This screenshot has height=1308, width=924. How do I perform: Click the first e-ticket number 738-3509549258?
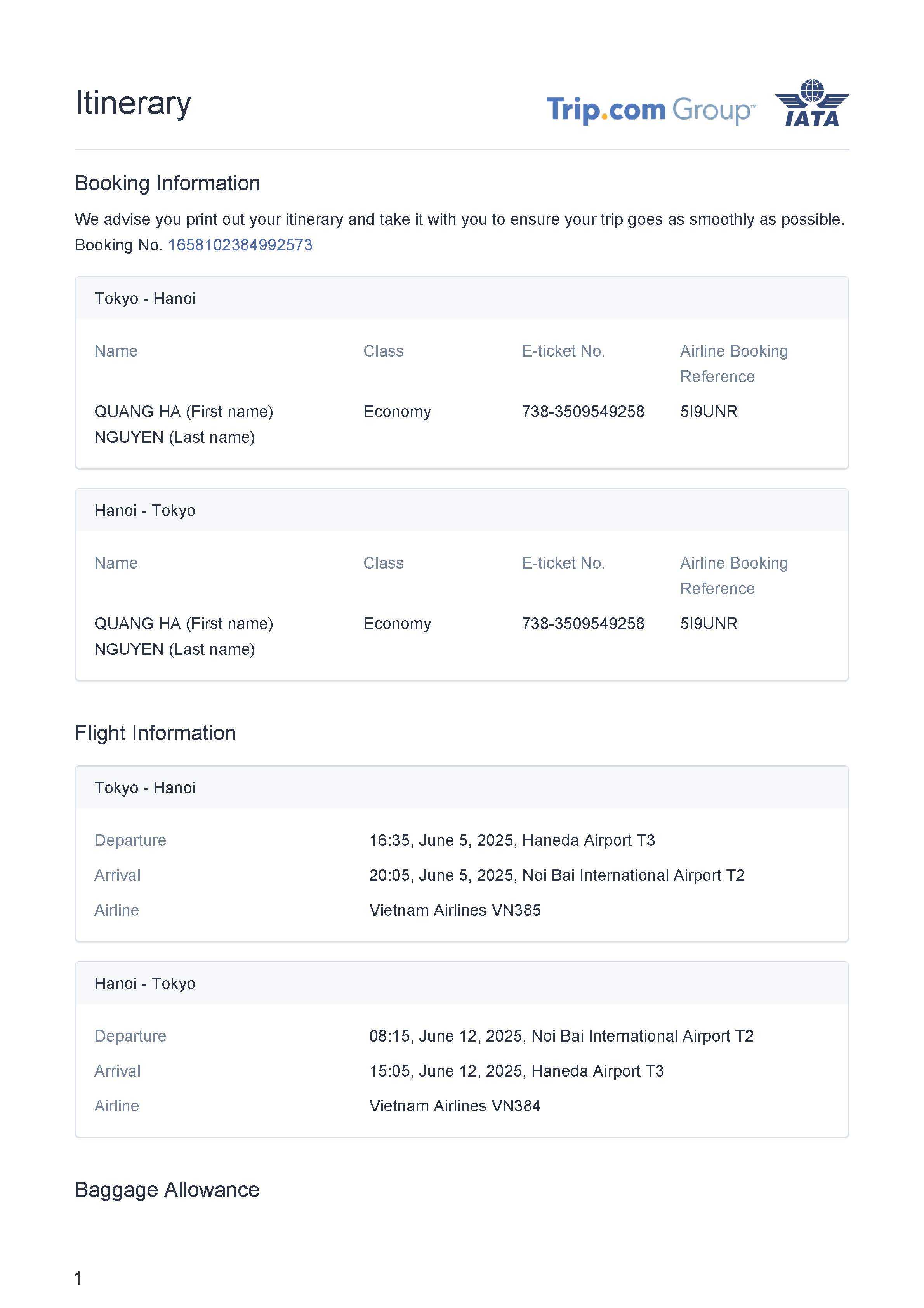tap(583, 411)
